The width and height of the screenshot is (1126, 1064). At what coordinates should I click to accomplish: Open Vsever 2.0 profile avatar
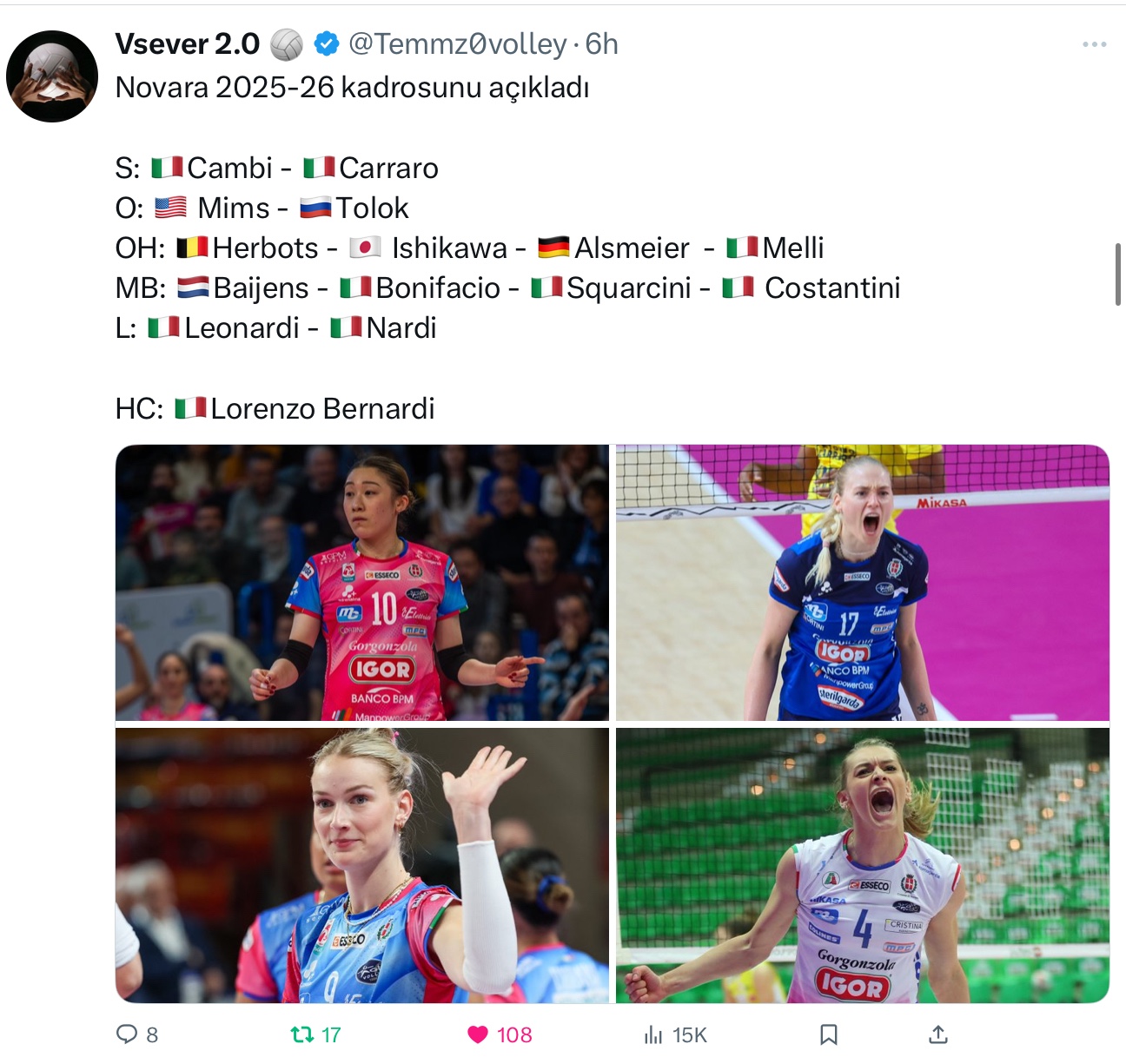tap(52, 76)
